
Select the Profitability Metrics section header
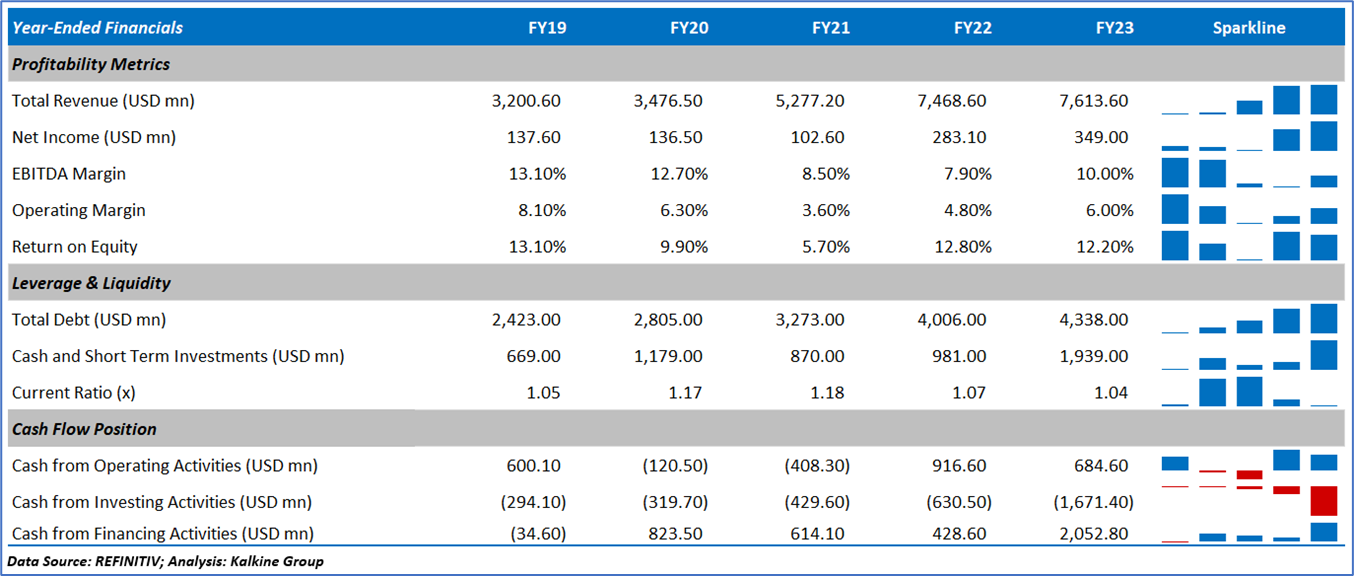click(91, 64)
